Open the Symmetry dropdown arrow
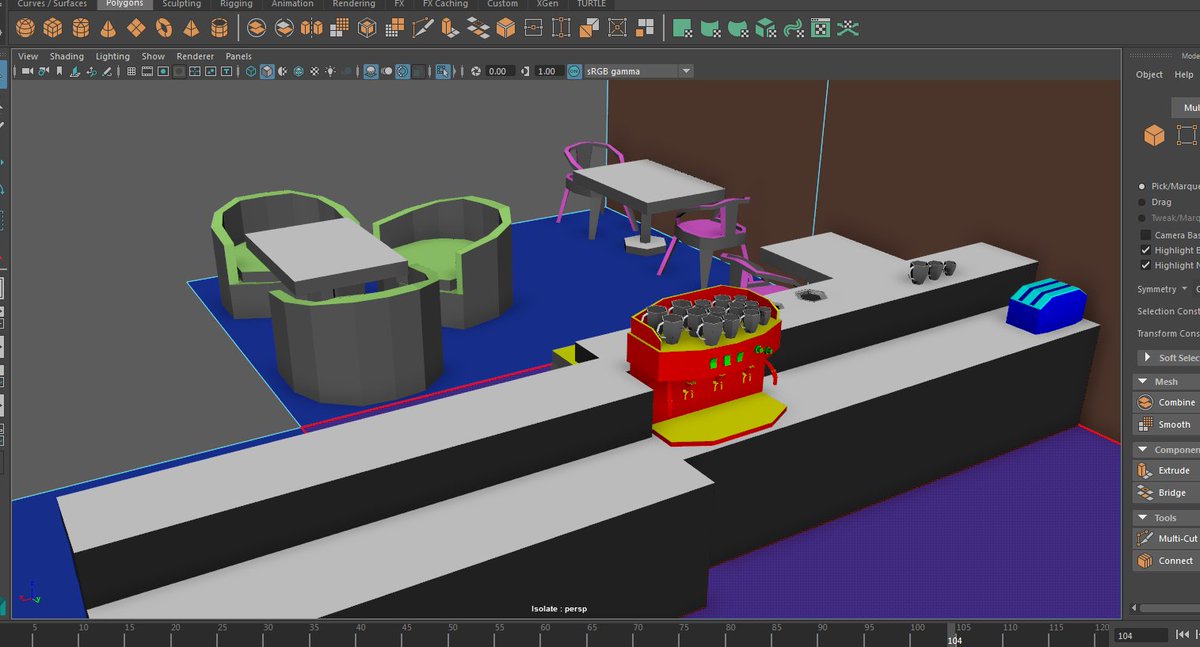Viewport: 1200px width, 647px height. (1185, 289)
